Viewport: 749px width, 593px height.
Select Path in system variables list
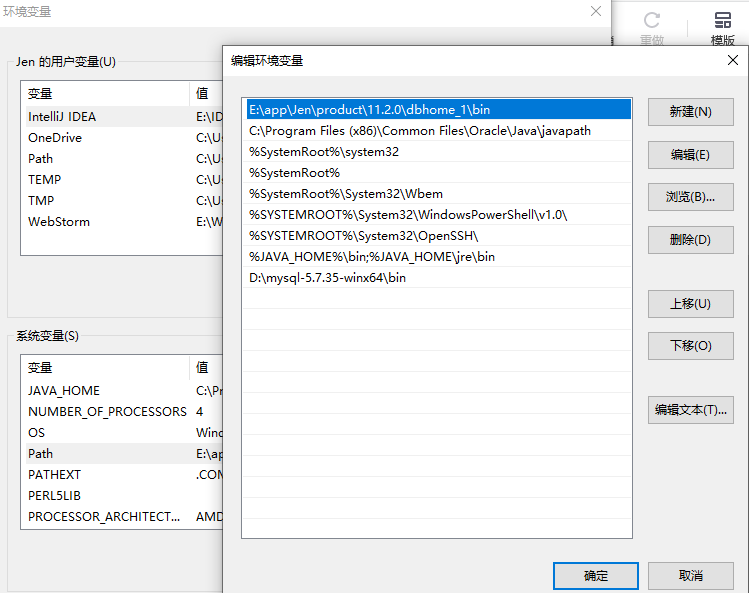pos(124,453)
